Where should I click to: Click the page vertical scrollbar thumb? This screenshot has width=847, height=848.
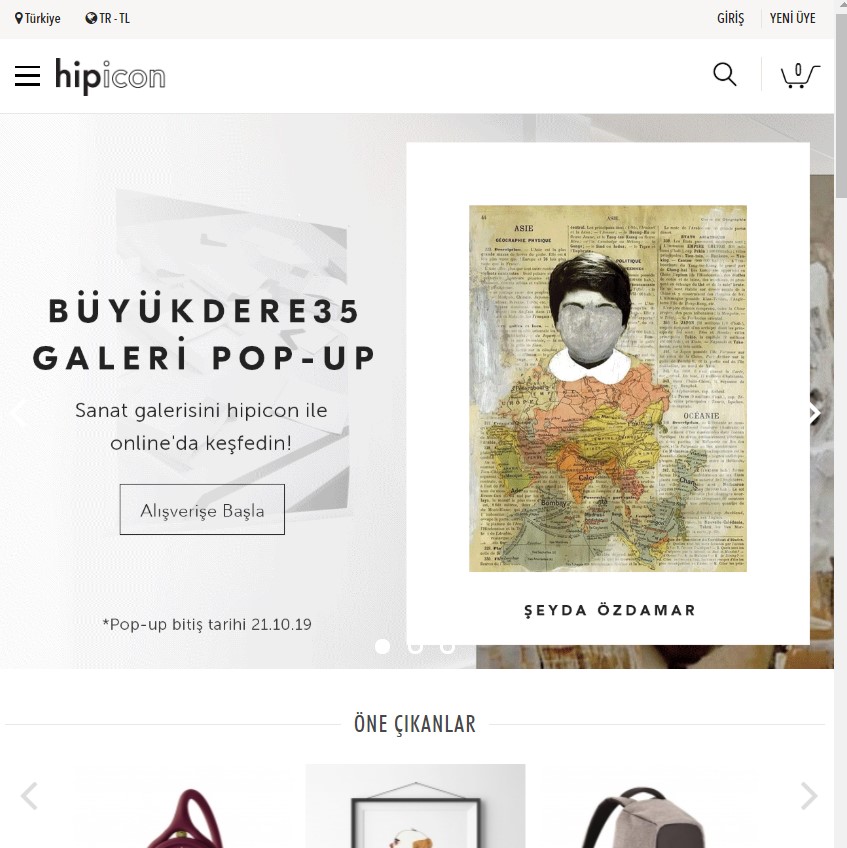coord(841,105)
